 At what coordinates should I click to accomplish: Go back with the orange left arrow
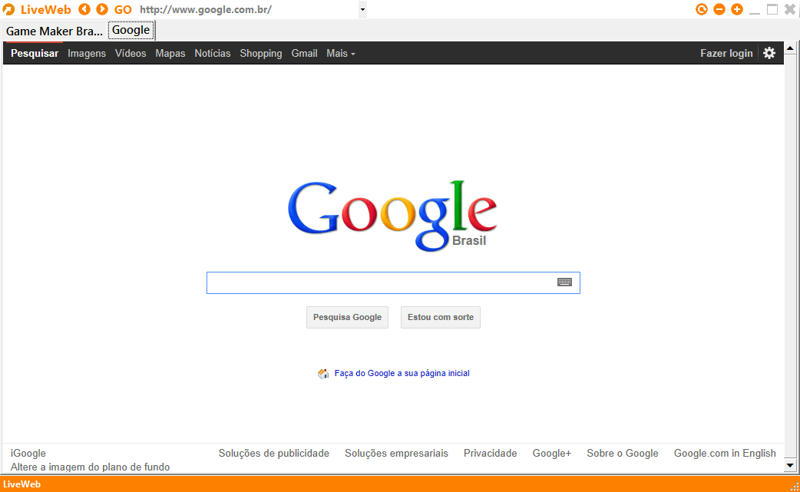pyautogui.click(x=85, y=9)
